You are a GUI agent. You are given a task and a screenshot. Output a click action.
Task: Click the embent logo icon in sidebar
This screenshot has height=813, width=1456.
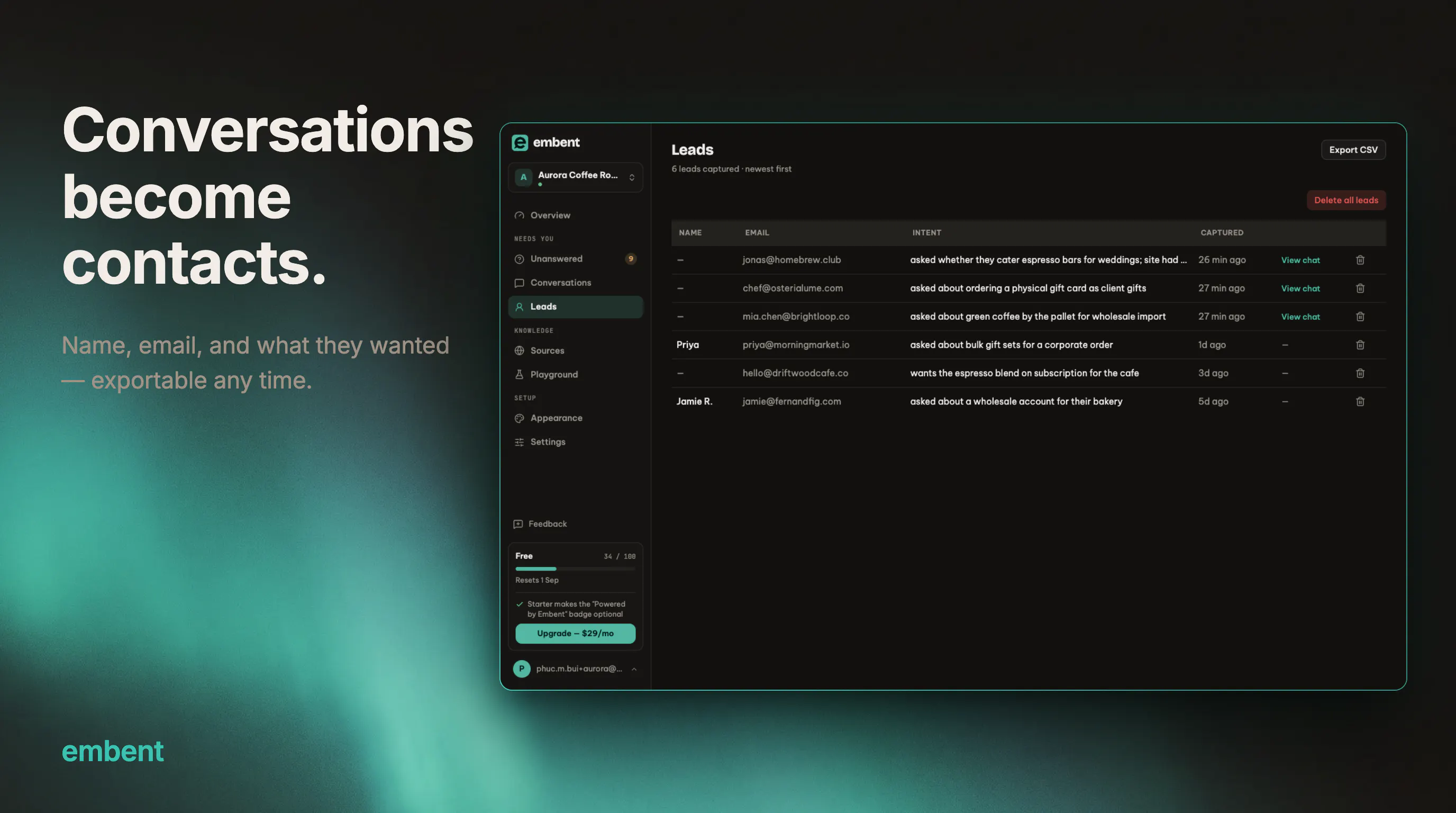click(x=520, y=142)
